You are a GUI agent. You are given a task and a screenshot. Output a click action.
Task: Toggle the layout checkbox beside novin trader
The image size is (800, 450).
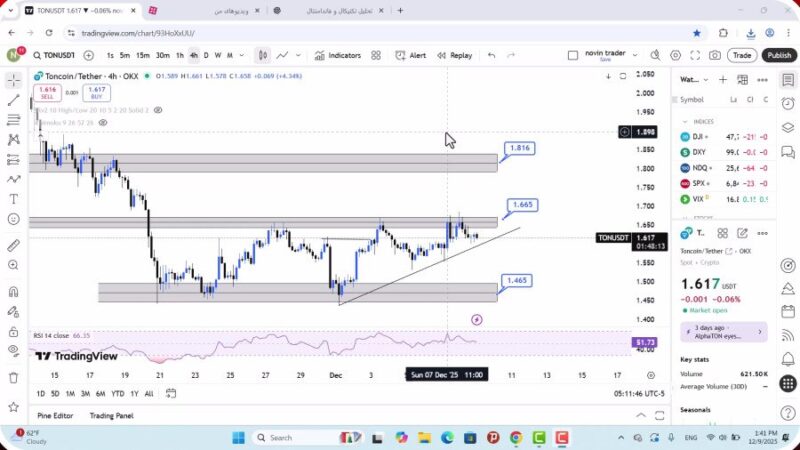tap(572, 56)
